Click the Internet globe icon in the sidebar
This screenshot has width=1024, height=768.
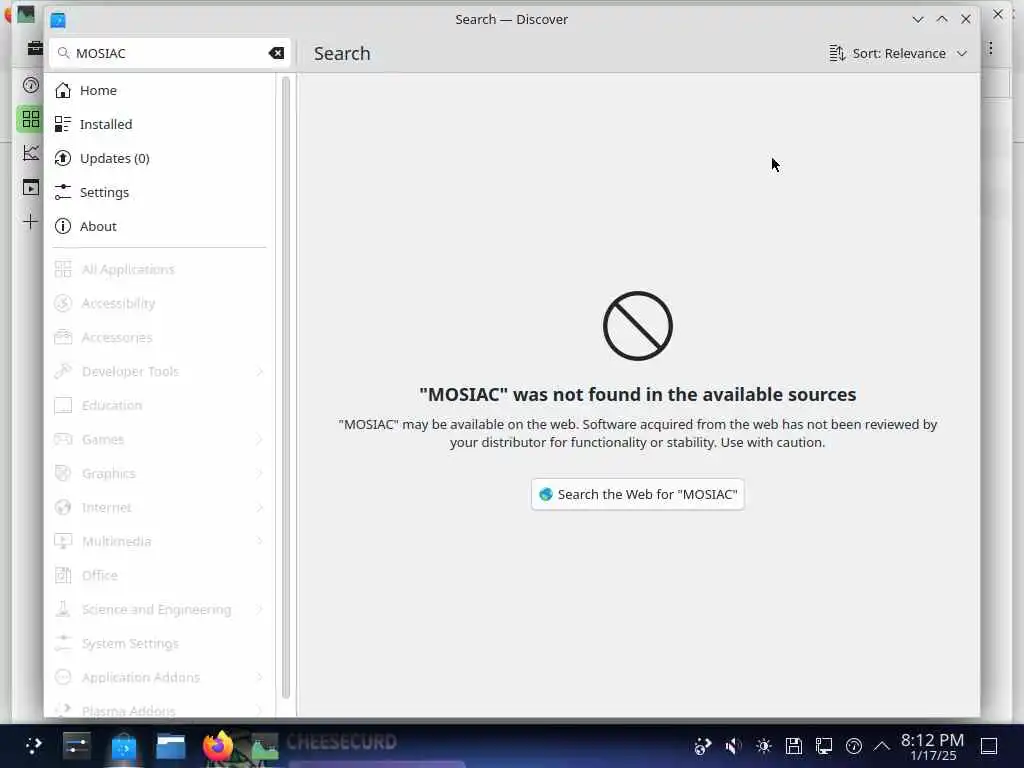coord(63,507)
